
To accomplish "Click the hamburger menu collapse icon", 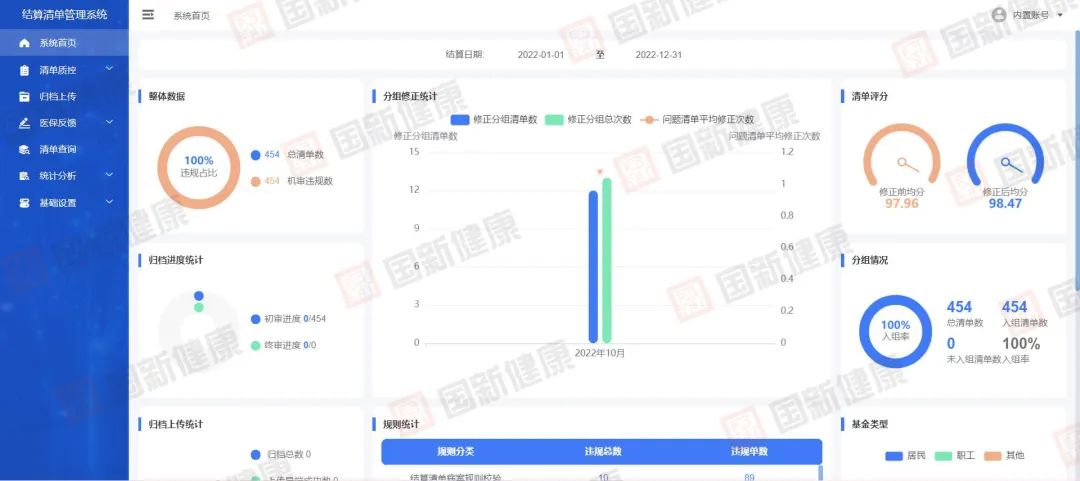I will pos(148,15).
